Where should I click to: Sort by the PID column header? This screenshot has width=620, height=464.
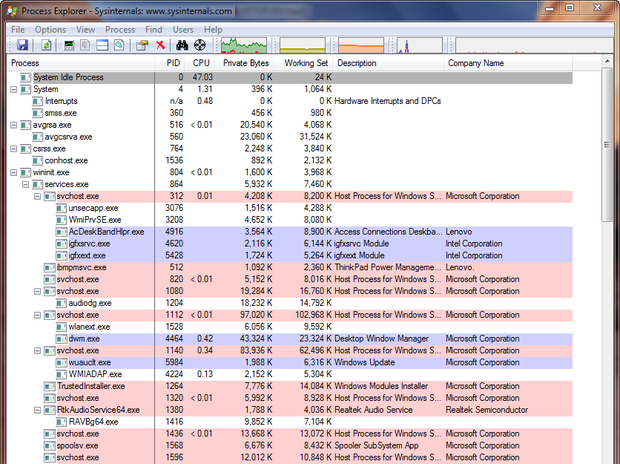click(x=170, y=63)
